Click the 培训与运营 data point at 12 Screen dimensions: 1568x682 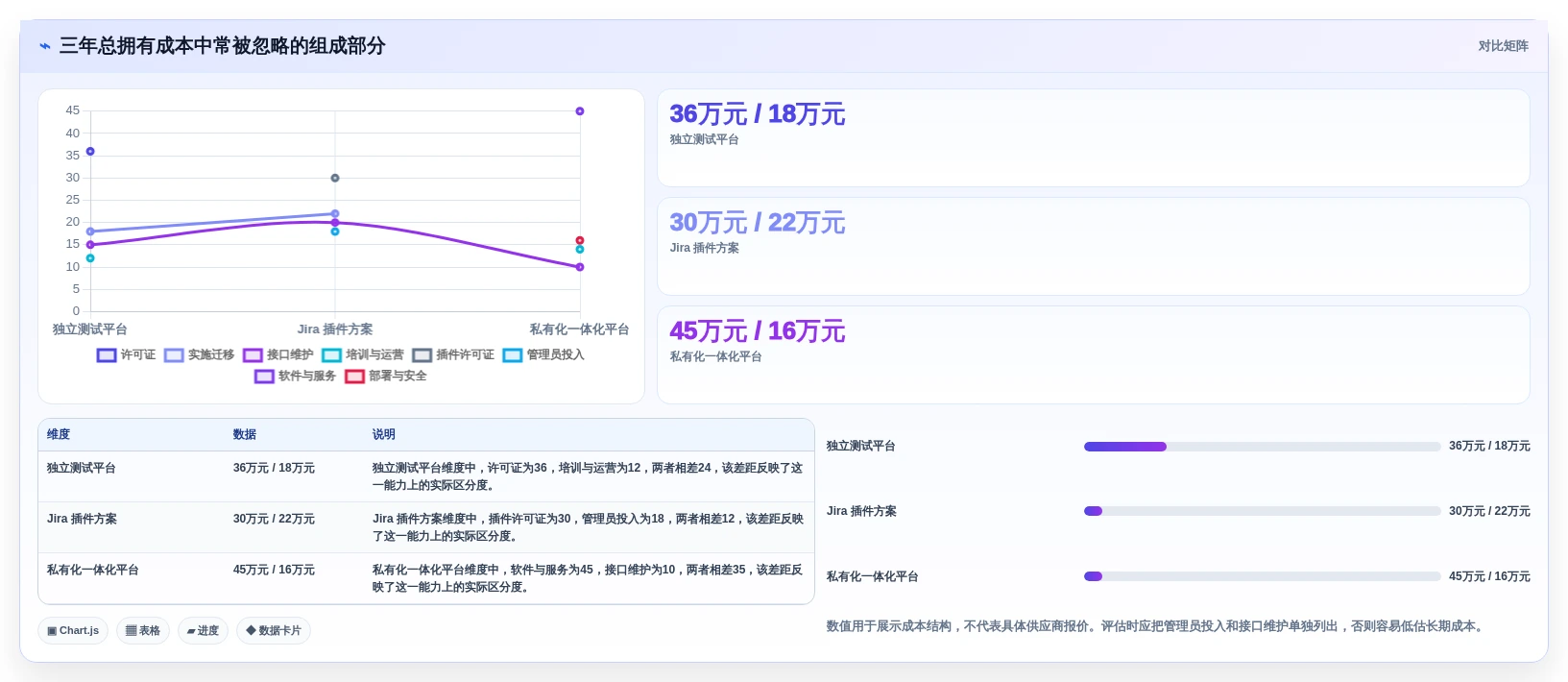click(x=90, y=258)
